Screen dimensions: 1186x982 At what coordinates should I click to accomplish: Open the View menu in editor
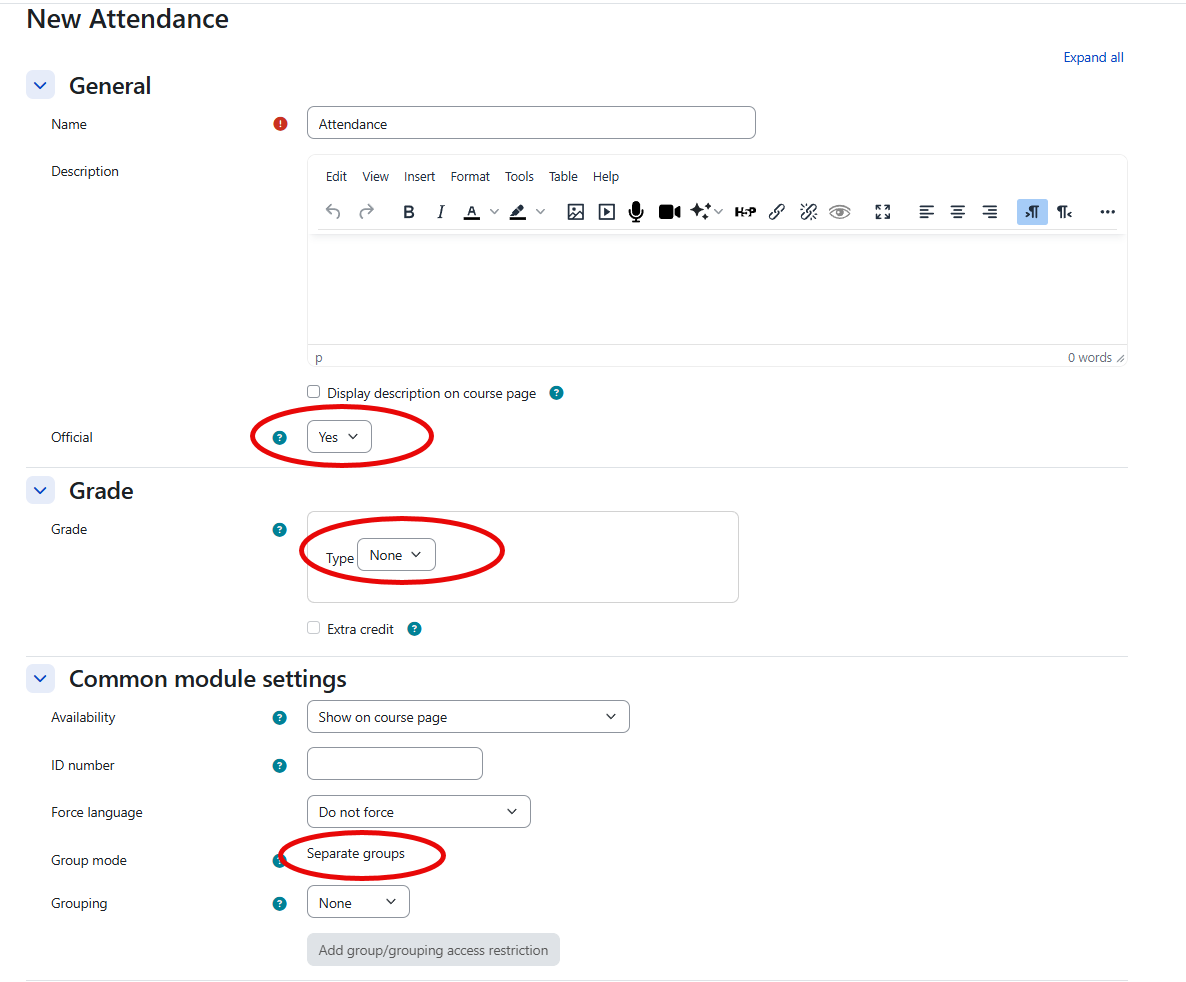(375, 176)
